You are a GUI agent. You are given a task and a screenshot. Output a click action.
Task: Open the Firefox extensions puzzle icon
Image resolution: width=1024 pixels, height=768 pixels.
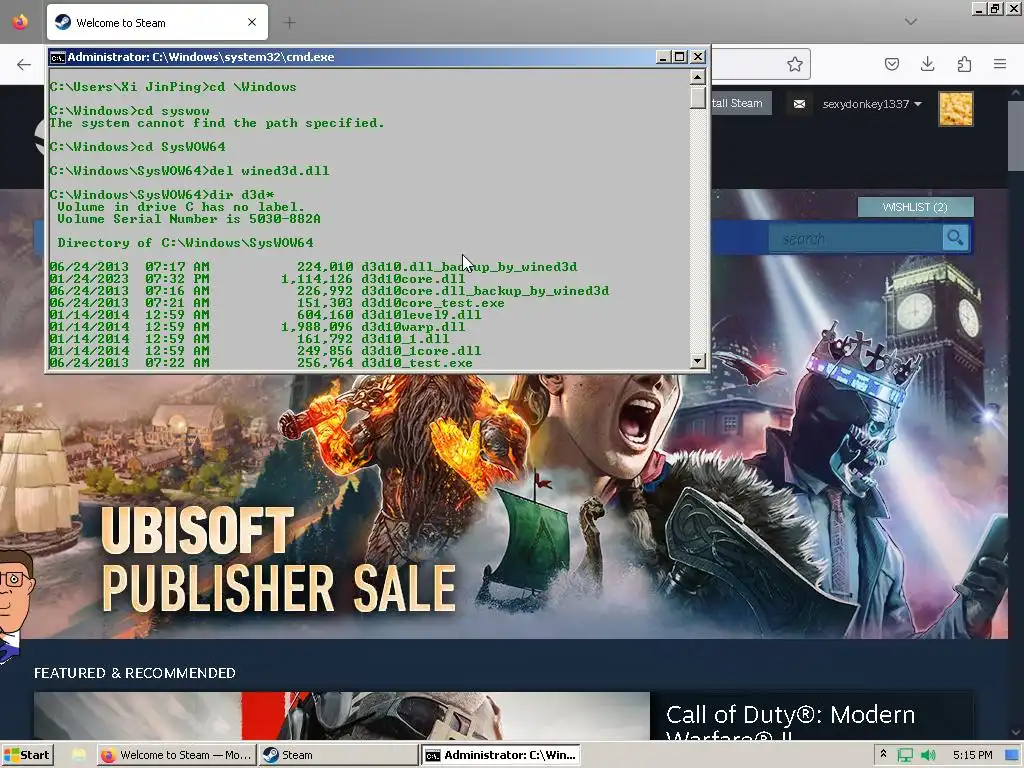[964, 64]
